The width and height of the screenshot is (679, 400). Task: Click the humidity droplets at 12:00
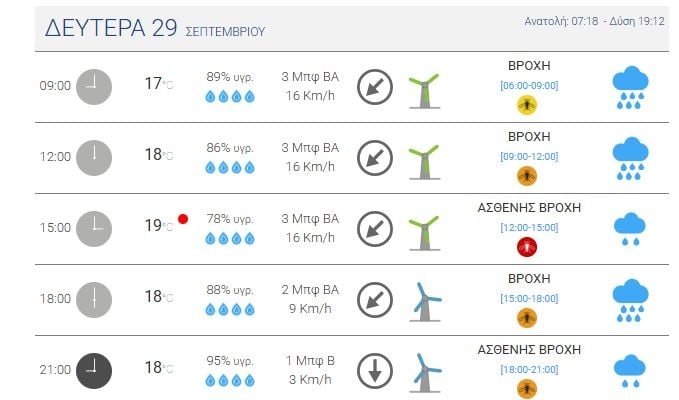[230, 168]
